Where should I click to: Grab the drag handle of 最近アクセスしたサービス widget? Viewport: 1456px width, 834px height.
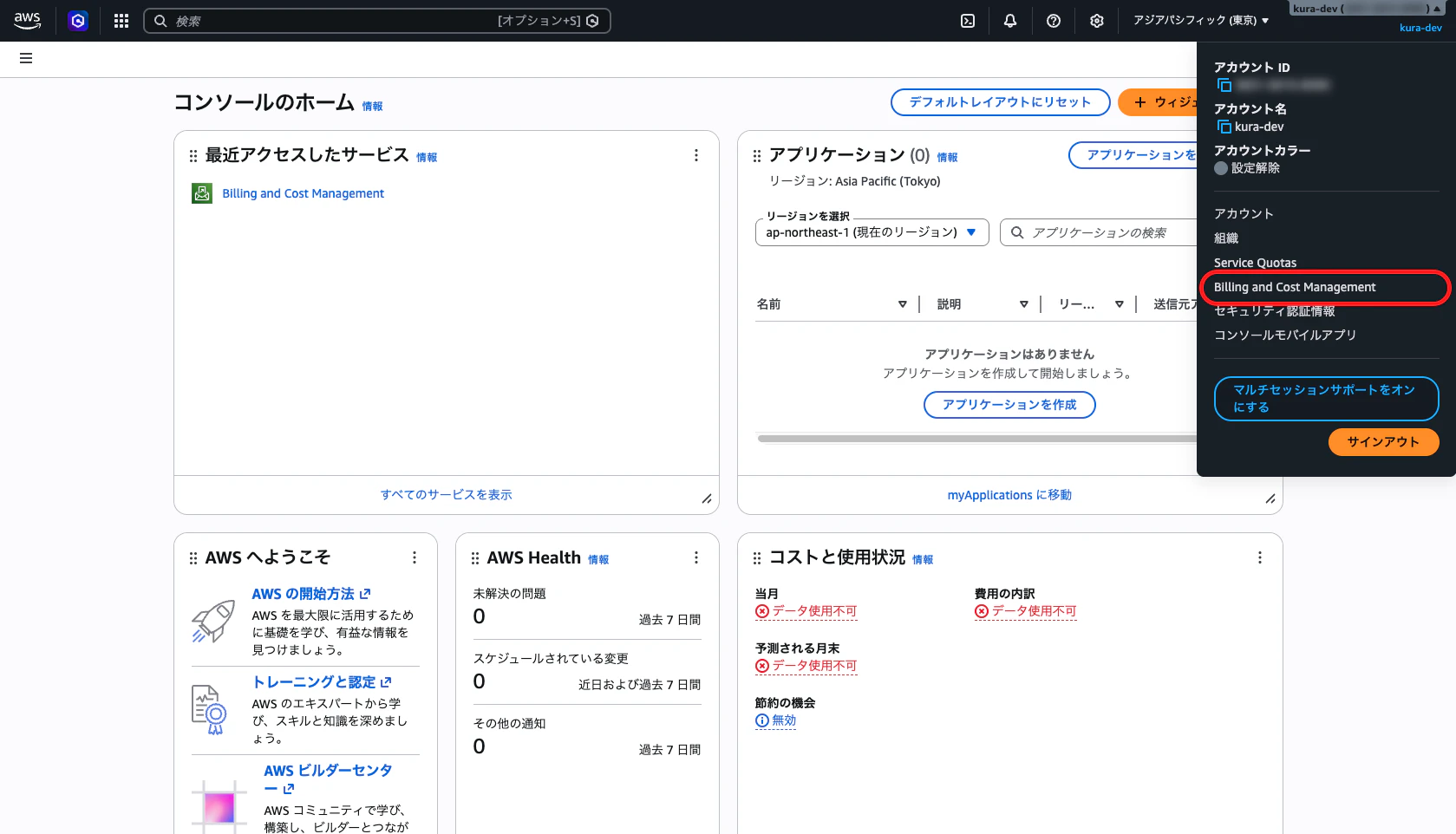click(193, 156)
